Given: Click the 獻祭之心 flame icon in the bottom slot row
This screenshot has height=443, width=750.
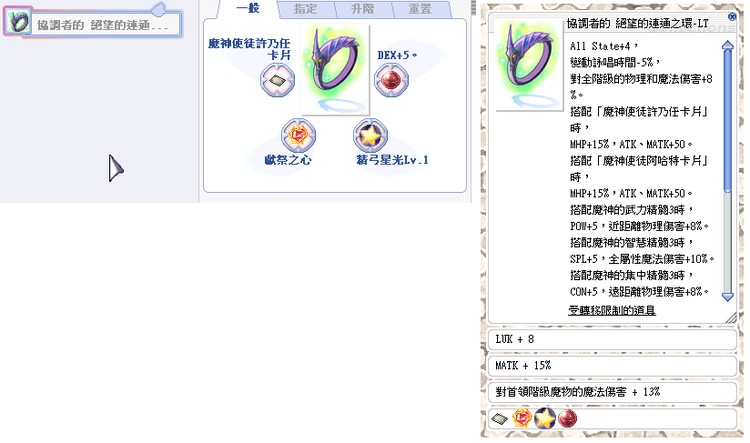Looking at the screenshot, I should click(522, 418).
